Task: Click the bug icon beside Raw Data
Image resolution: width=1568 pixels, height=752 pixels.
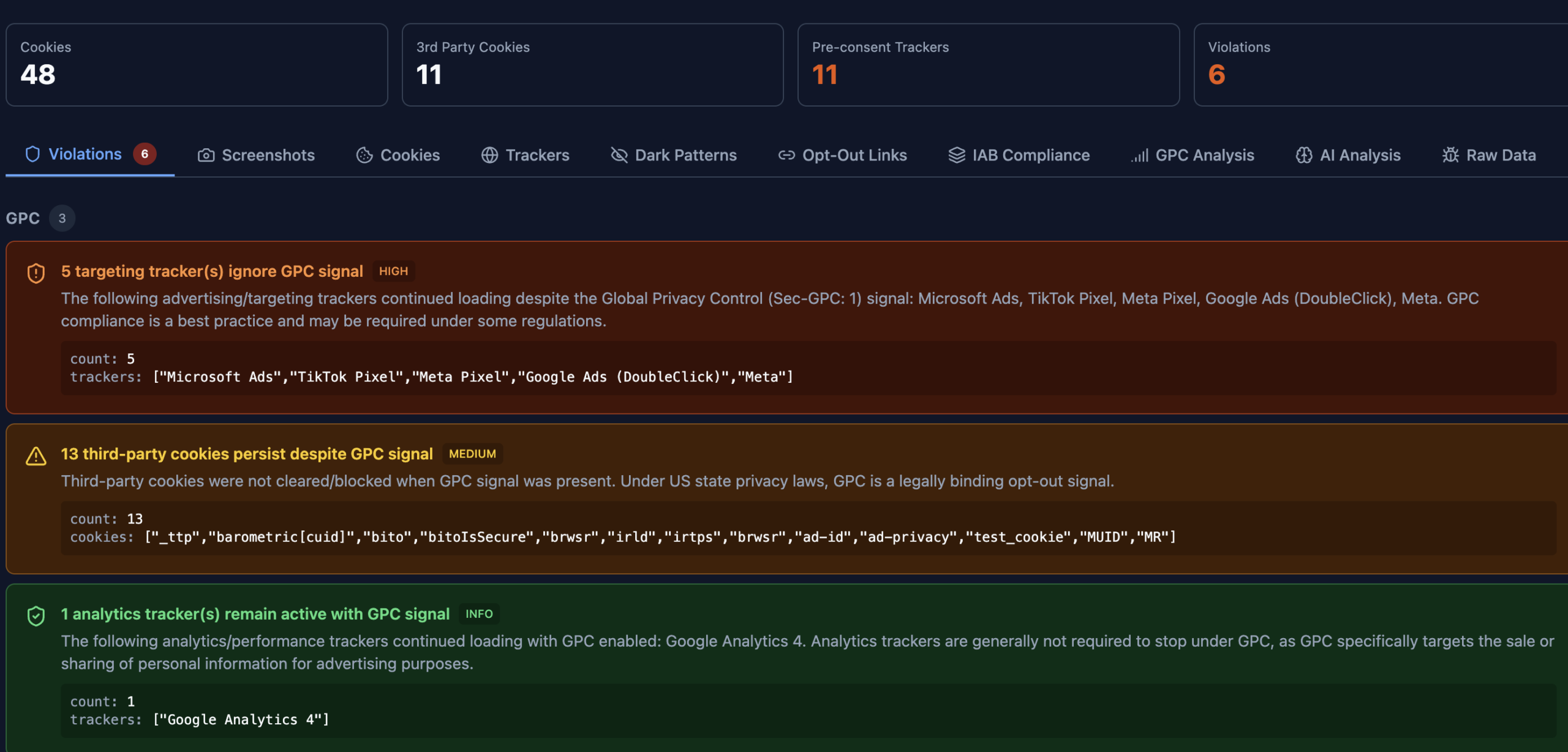Action: point(1450,156)
